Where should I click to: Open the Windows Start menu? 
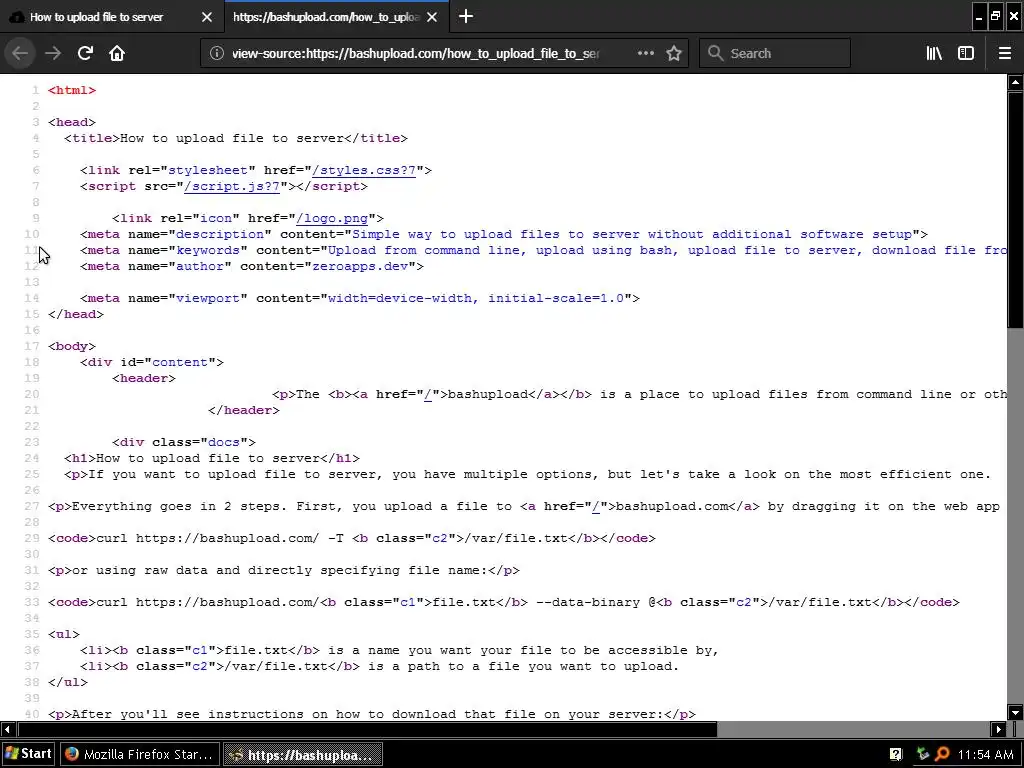[x=29, y=754]
